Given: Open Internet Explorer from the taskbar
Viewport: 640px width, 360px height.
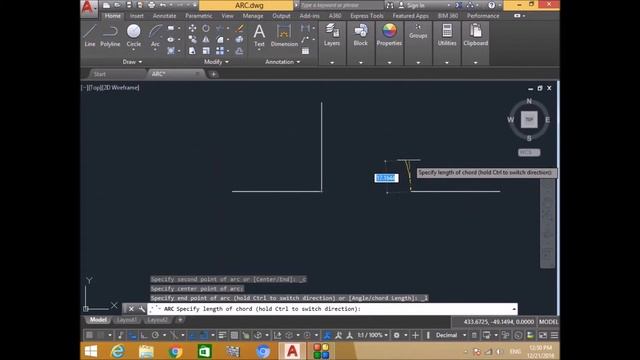Looking at the screenshot, I should pyautogui.click(x=118, y=351).
